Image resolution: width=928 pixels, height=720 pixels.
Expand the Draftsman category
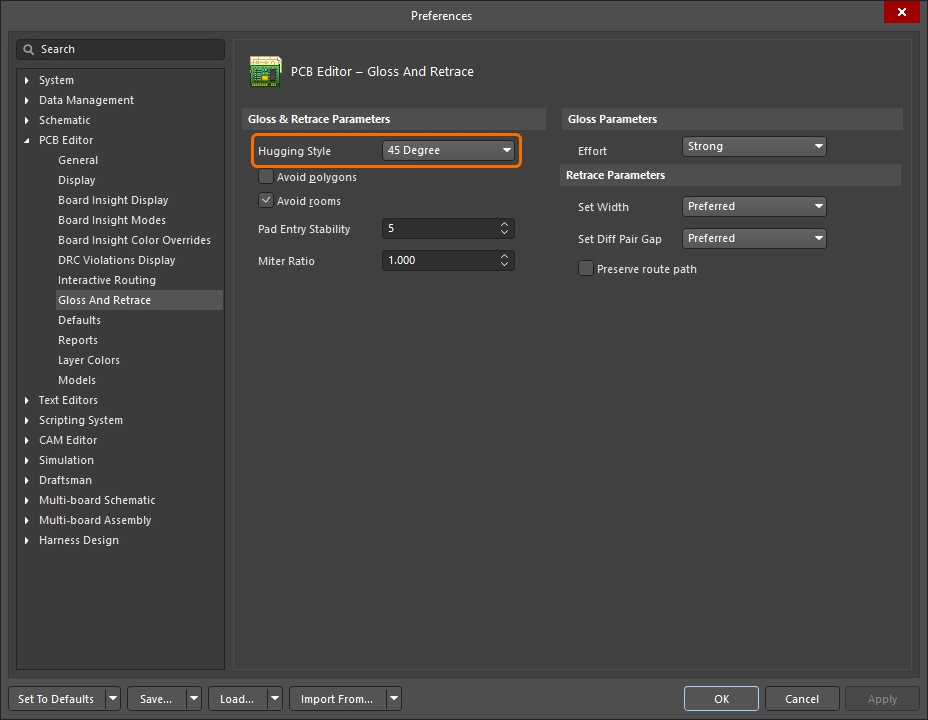point(24,480)
